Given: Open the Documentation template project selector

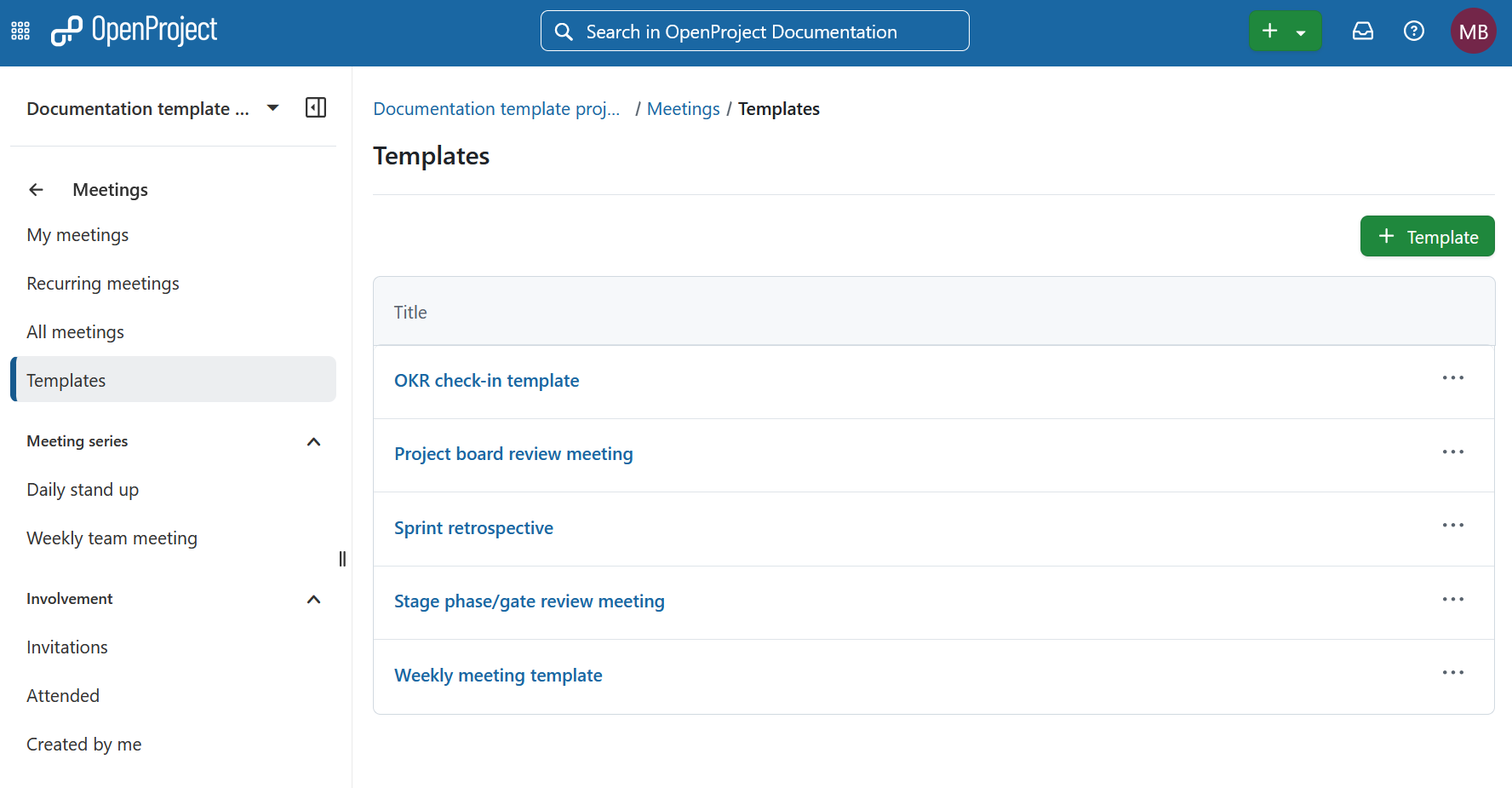Looking at the screenshot, I should tap(153, 108).
